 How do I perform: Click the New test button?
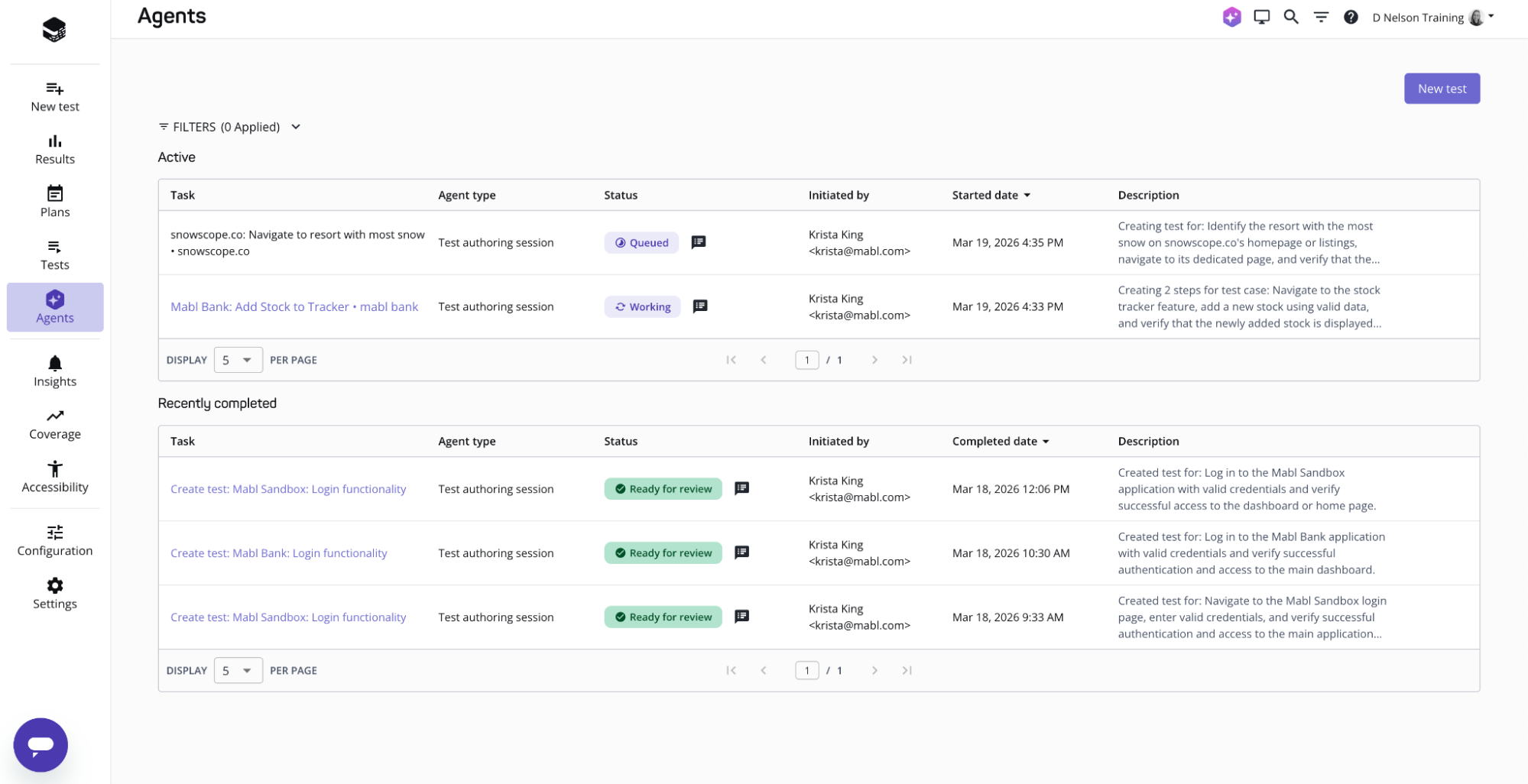(1441, 88)
